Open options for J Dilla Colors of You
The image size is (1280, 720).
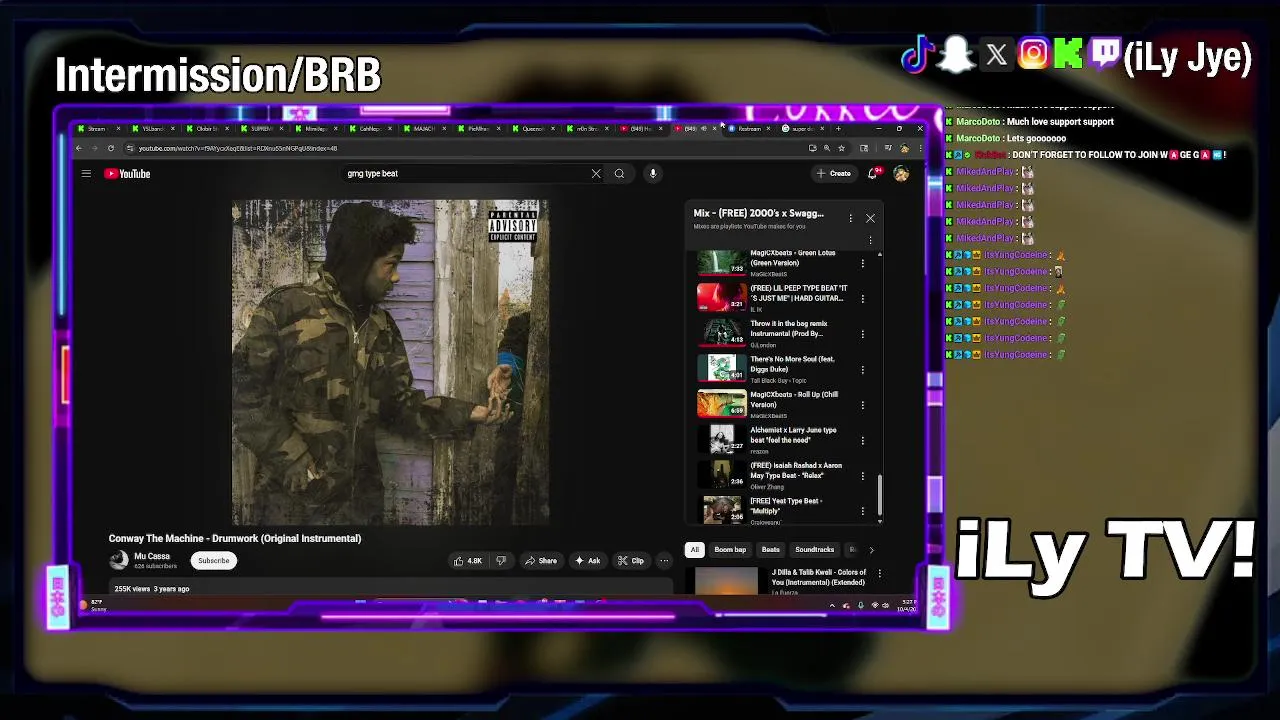click(879, 574)
